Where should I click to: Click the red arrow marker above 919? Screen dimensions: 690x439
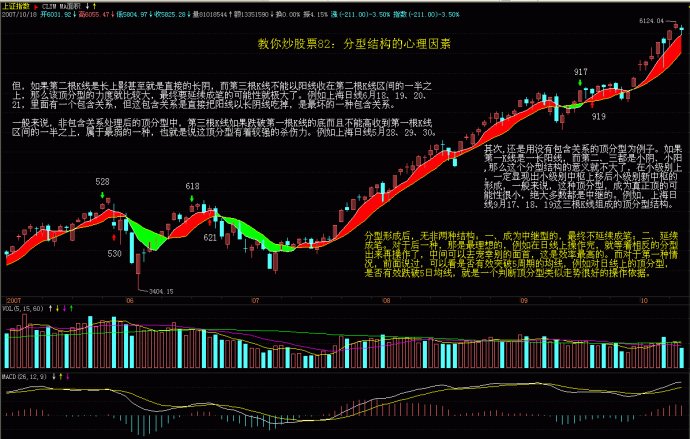592,104
